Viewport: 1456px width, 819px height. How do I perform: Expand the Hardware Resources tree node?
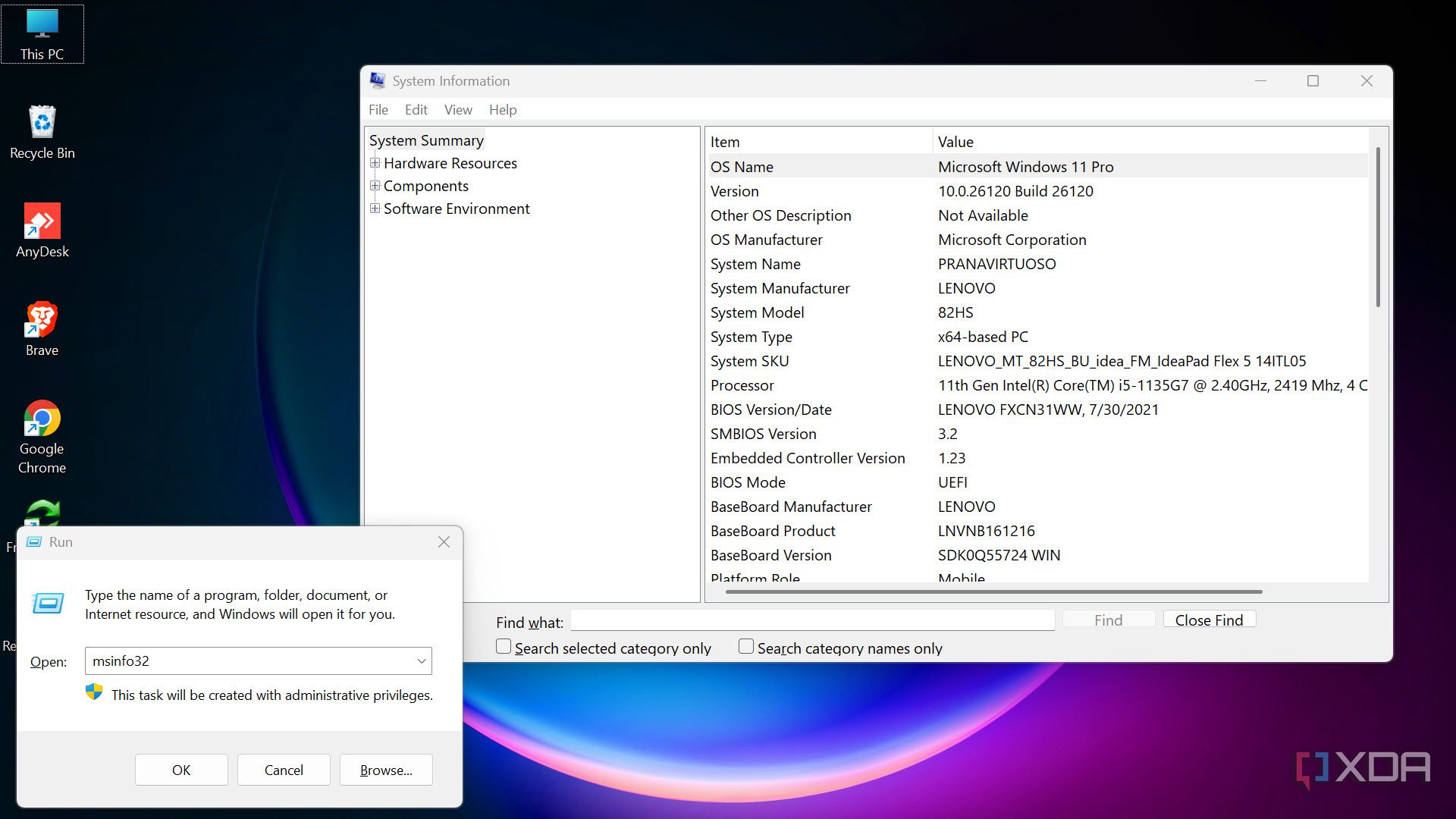pyautogui.click(x=375, y=163)
